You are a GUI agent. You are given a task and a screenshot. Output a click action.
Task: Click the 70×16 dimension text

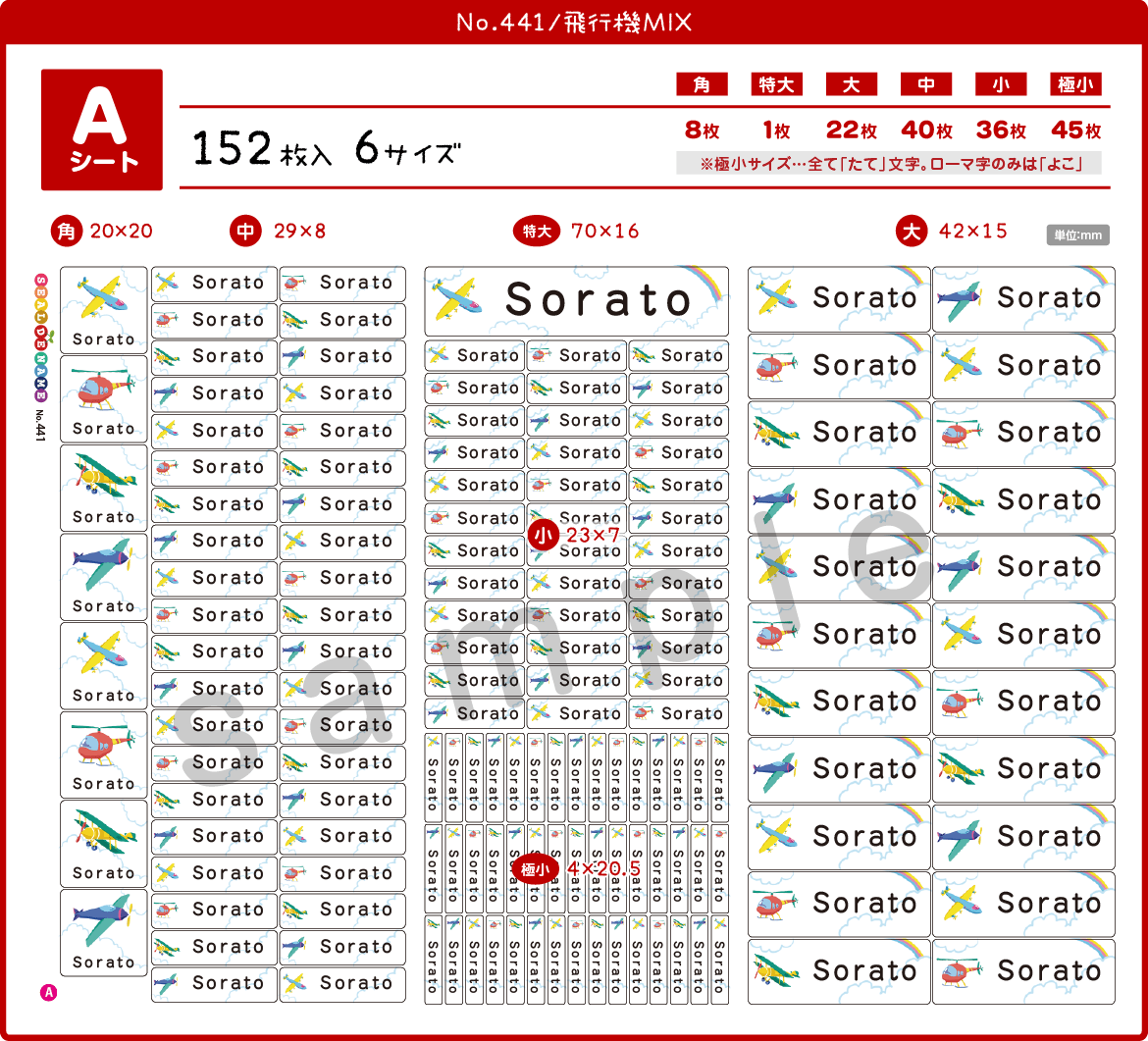[604, 232]
